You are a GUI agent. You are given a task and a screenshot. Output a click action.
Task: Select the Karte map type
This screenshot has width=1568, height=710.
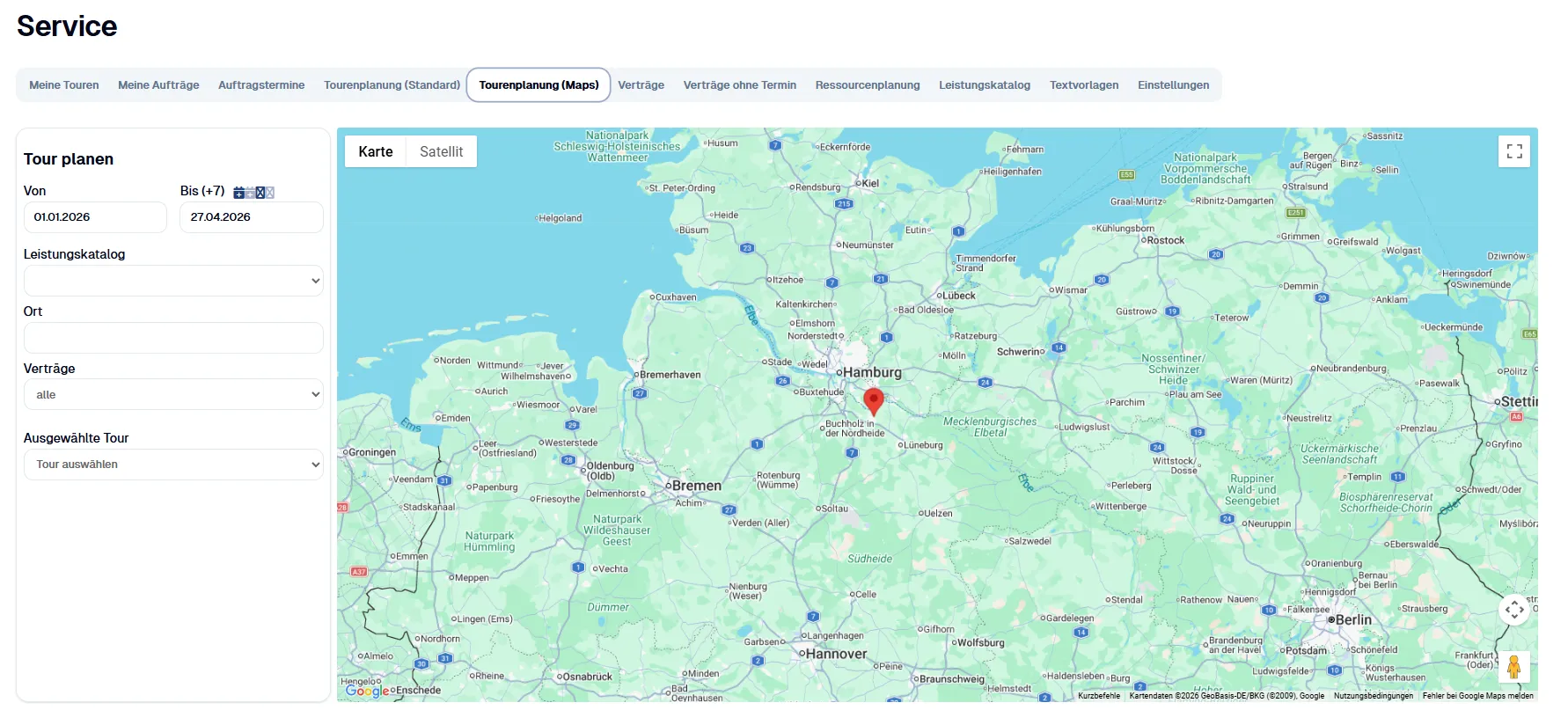coord(376,151)
